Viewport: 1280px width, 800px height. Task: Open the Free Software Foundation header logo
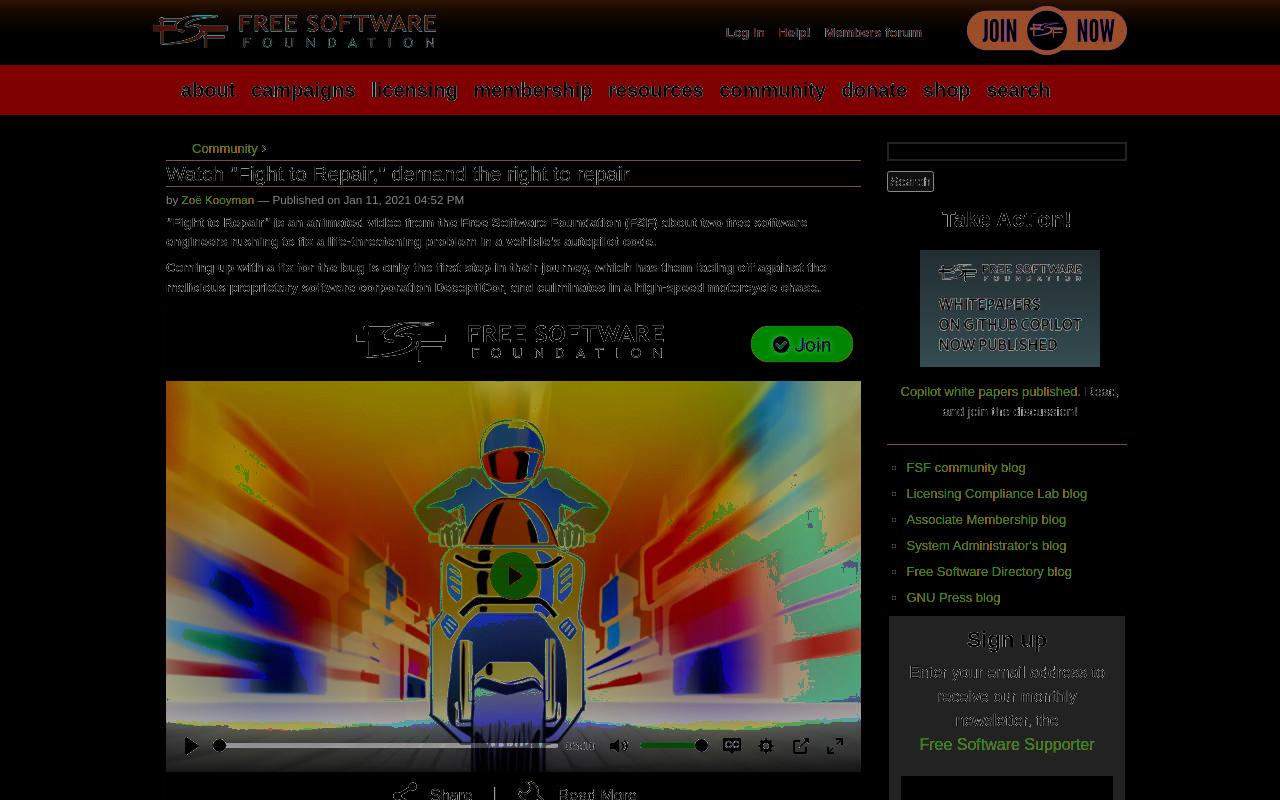point(295,31)
